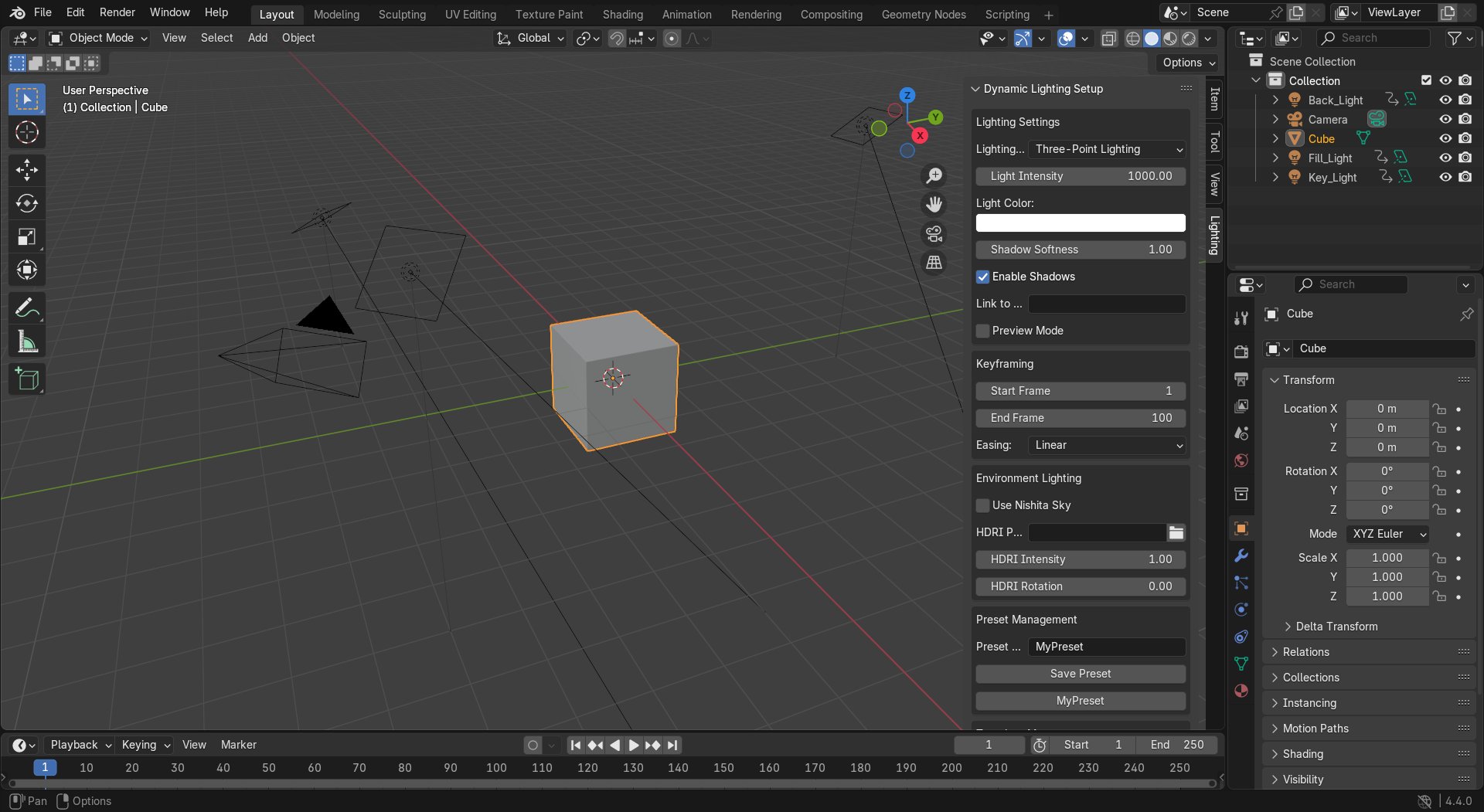Open the viewport Options button
The height and width of the screenshot is (812, 1484).
point(1188,63)
